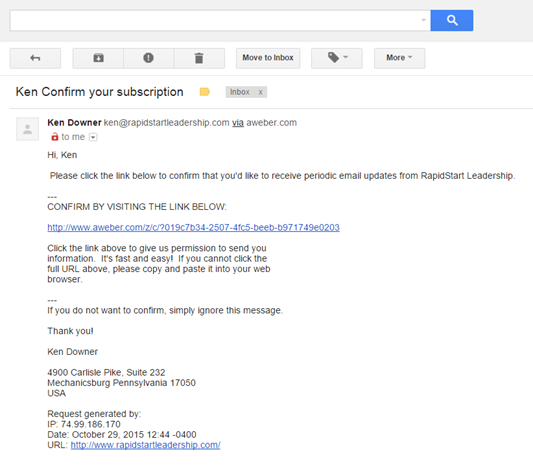This screenshot has width=533, height=465.
Task: Toggle the yellow importance marker
Action: pyautogui.click(x=205, y=92)
